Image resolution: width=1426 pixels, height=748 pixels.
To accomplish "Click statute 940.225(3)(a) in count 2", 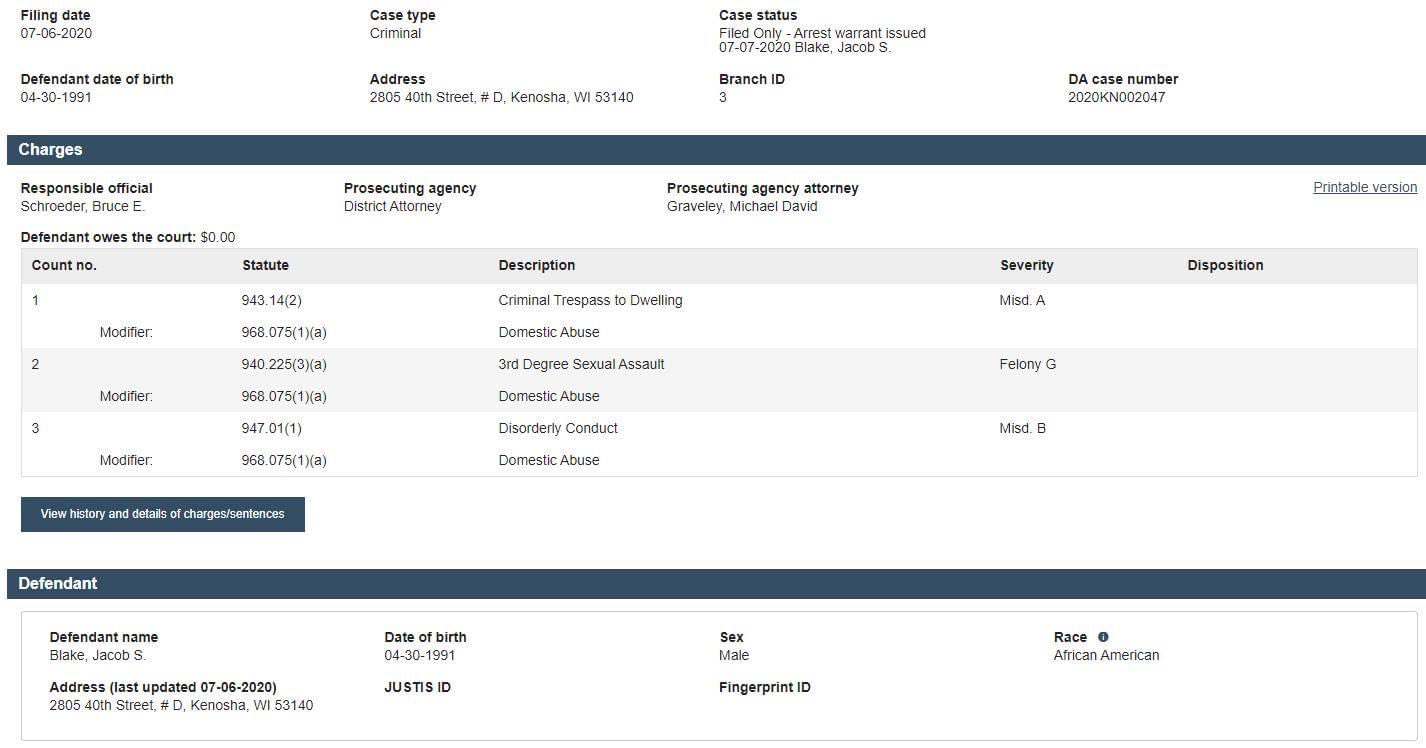I will 284,364.
